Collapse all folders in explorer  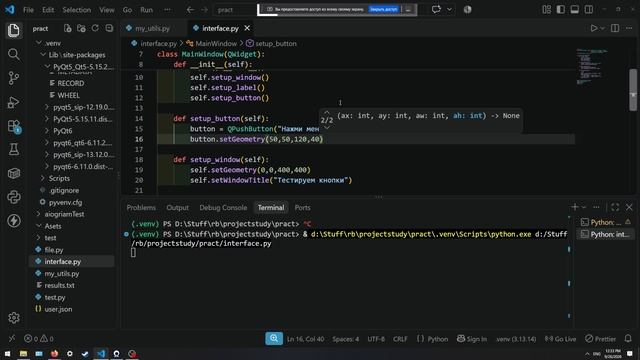109,28
